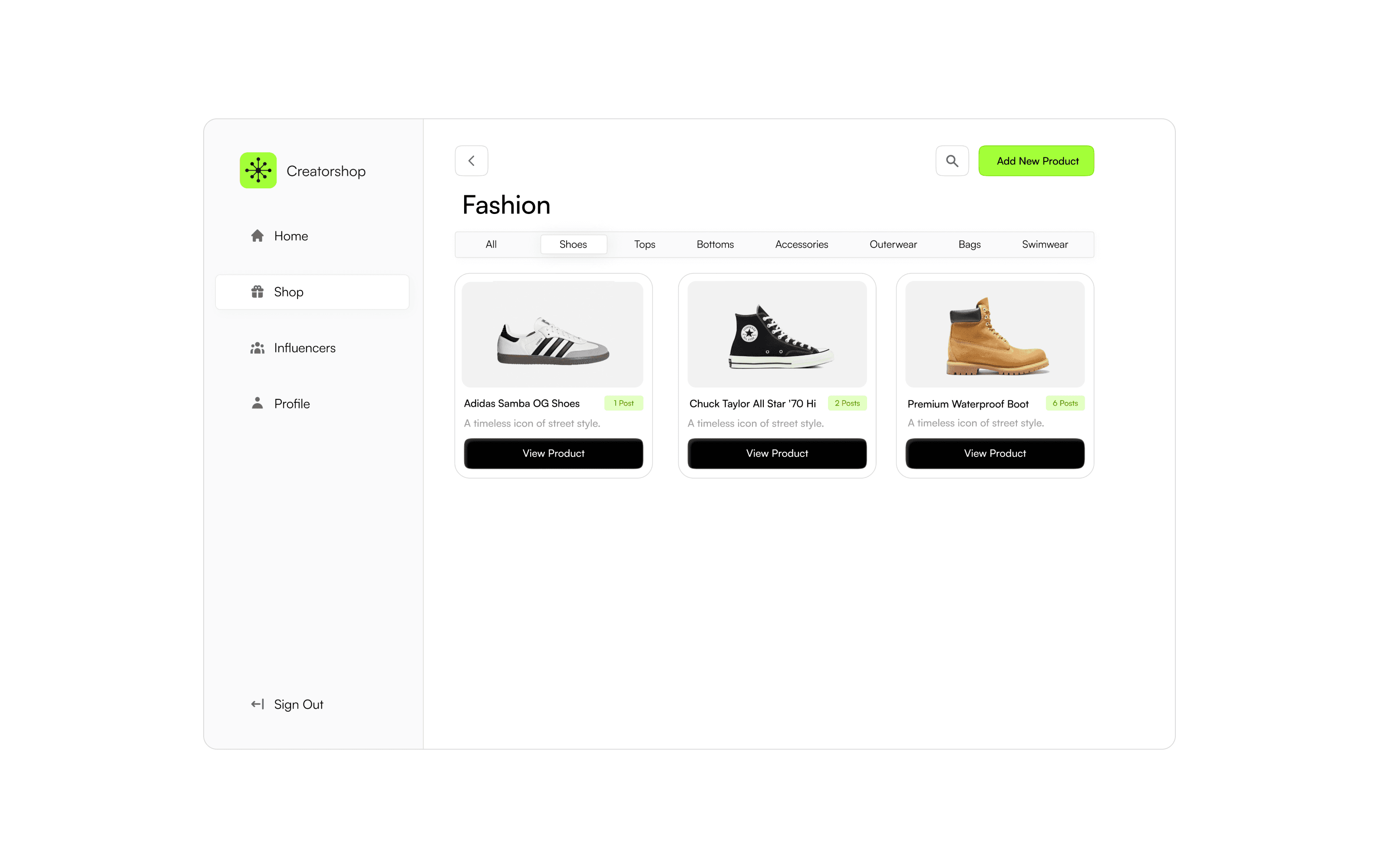1379x868 pixels.
Task: View Product for Adidas Samba OG Shoes
Action: [553, 454]
